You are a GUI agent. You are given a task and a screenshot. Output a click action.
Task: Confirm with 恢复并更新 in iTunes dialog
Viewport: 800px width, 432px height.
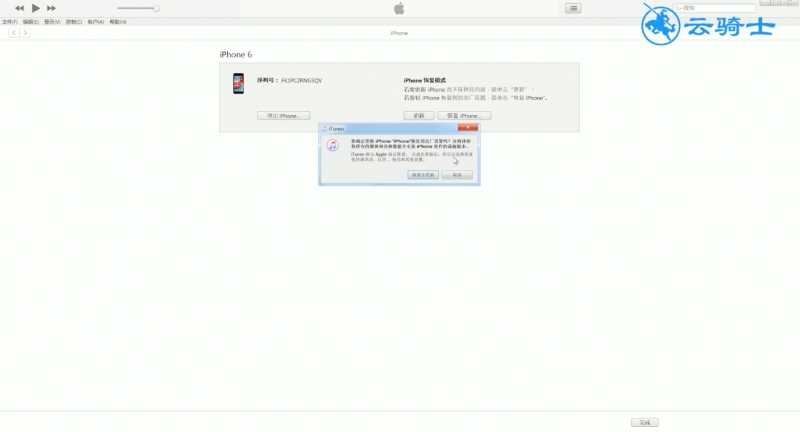coord(423,175)
